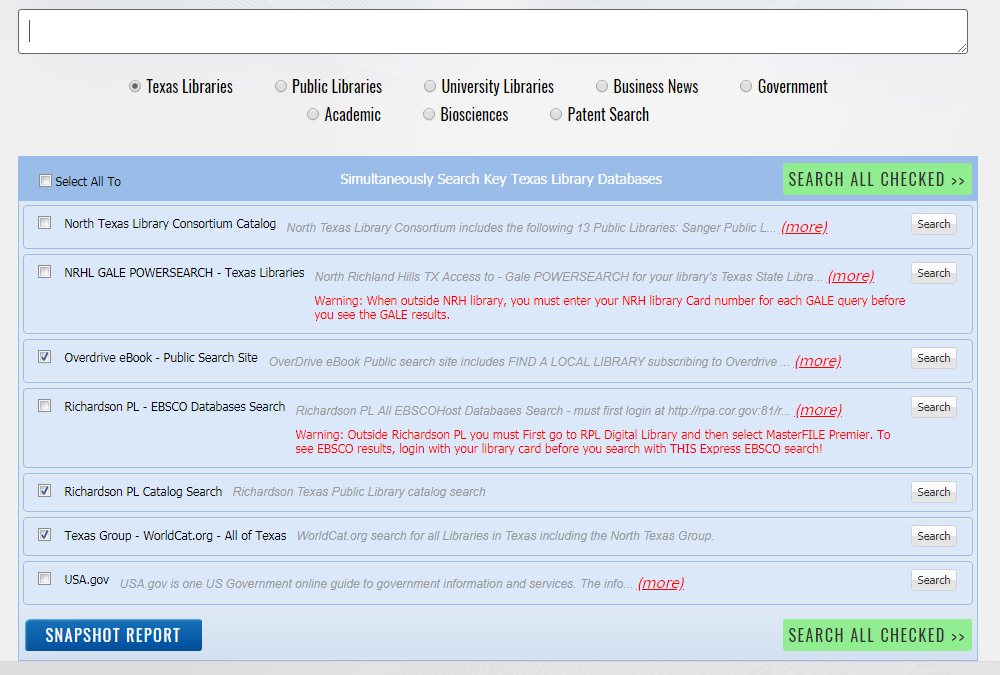Uncheck Richardson PL Catalog Search
The width and height of the screenshot is (1000, 675).
(45, 491)
